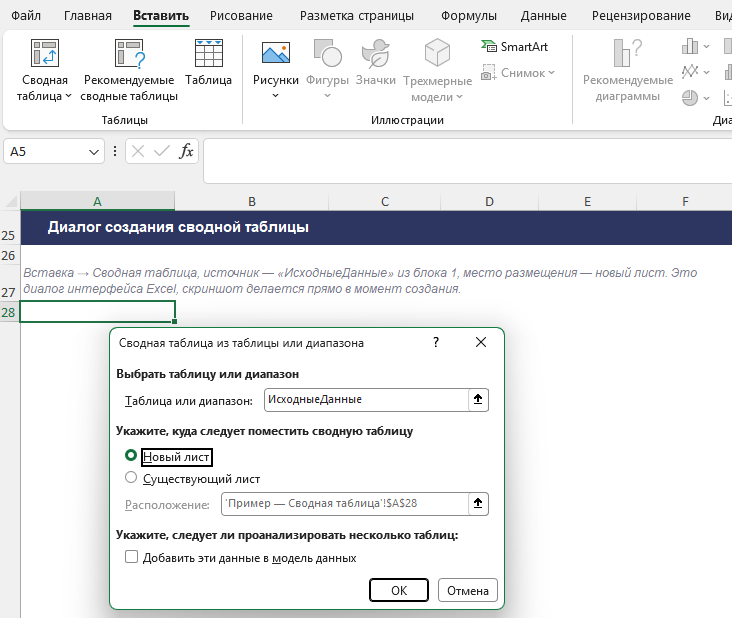This screenshot has width=732, height=618.
Task: Click the dialog help question mark
Action: point(436,342)
